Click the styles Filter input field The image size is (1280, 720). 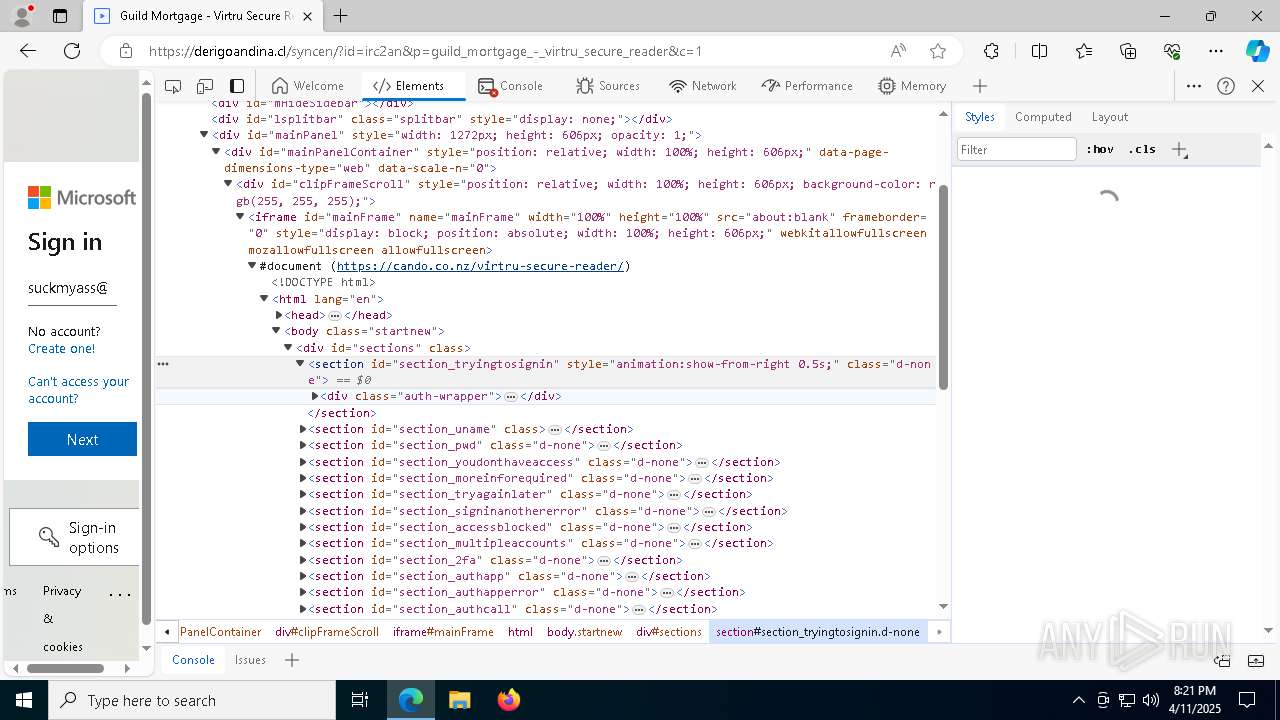1017,149
